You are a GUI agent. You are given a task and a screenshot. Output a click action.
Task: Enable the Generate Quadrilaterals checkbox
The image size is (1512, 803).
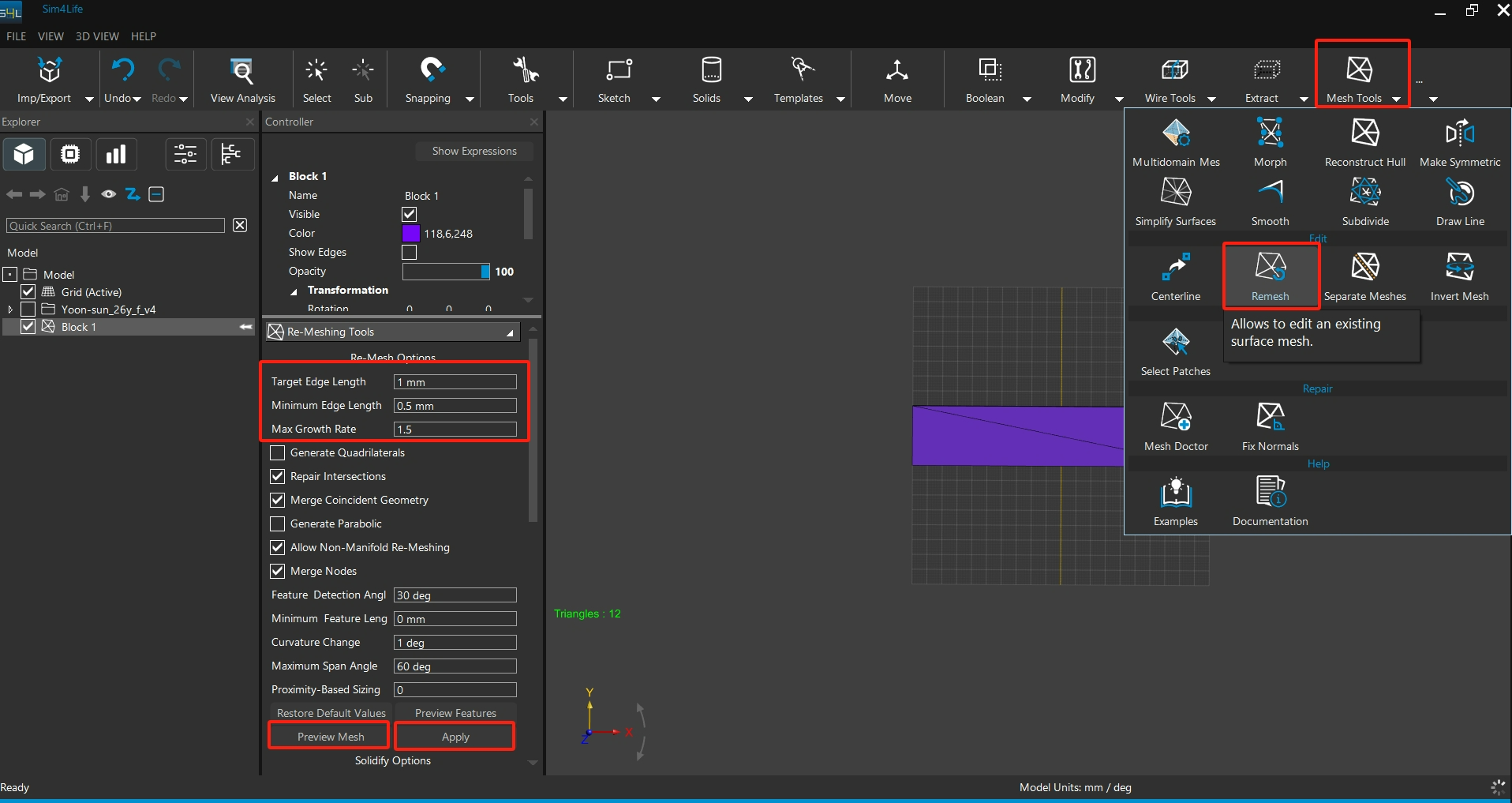pos(278,453)
